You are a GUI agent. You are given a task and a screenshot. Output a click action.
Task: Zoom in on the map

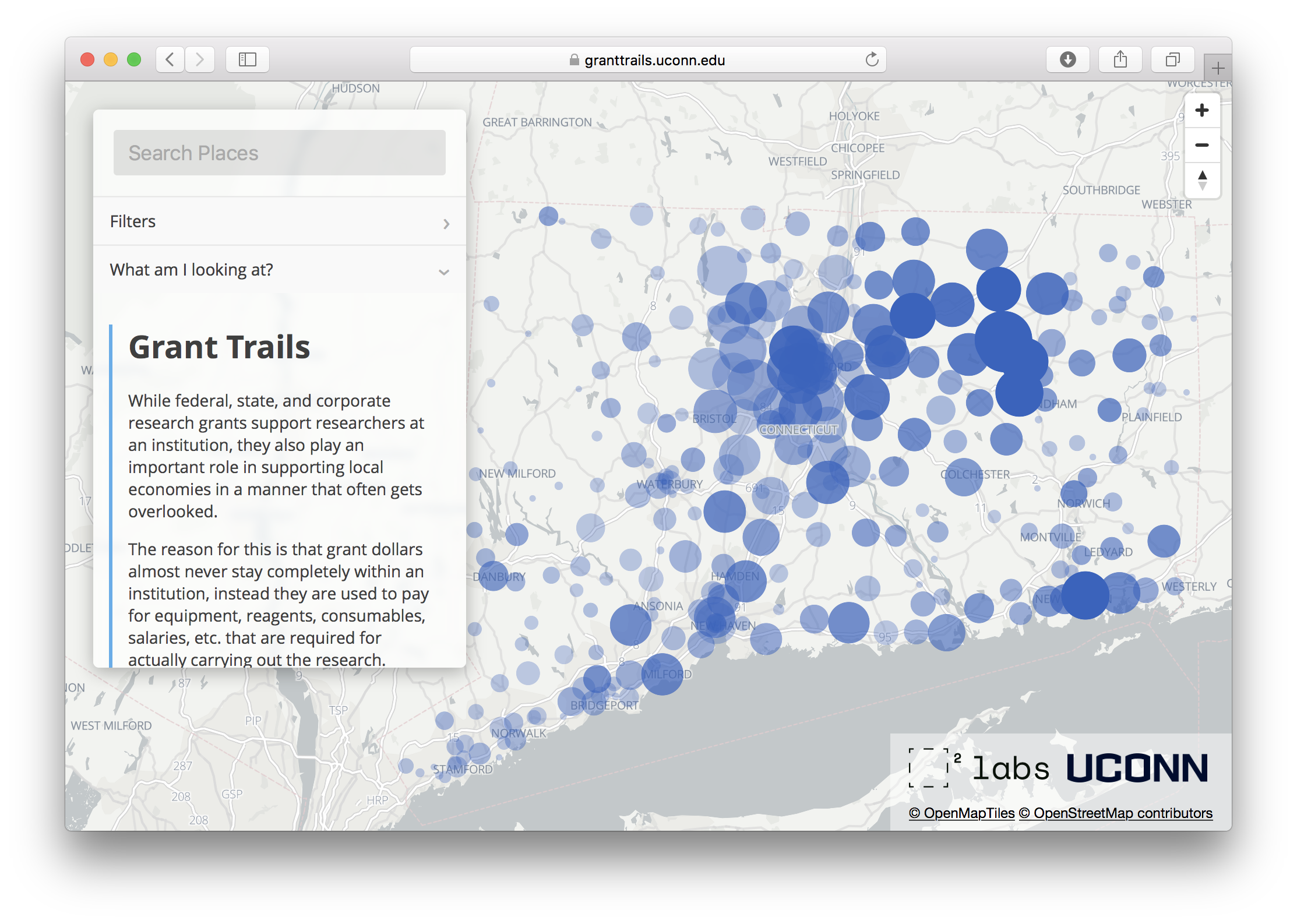pos(1202,110)
